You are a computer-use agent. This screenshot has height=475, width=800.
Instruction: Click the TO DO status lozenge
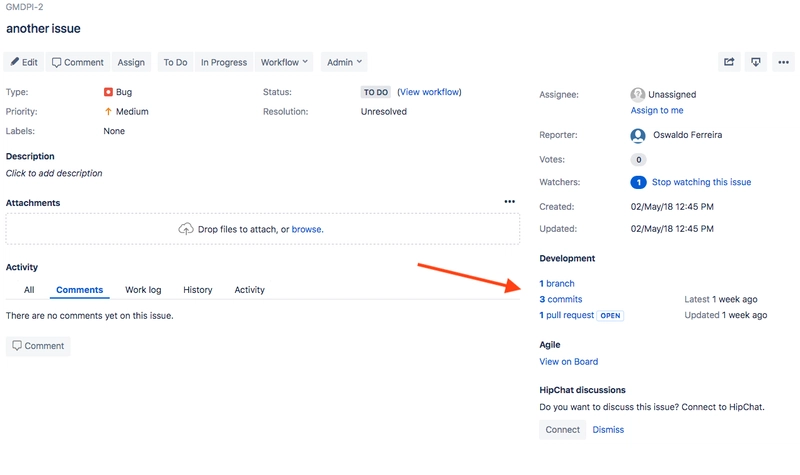coord(376,92)
